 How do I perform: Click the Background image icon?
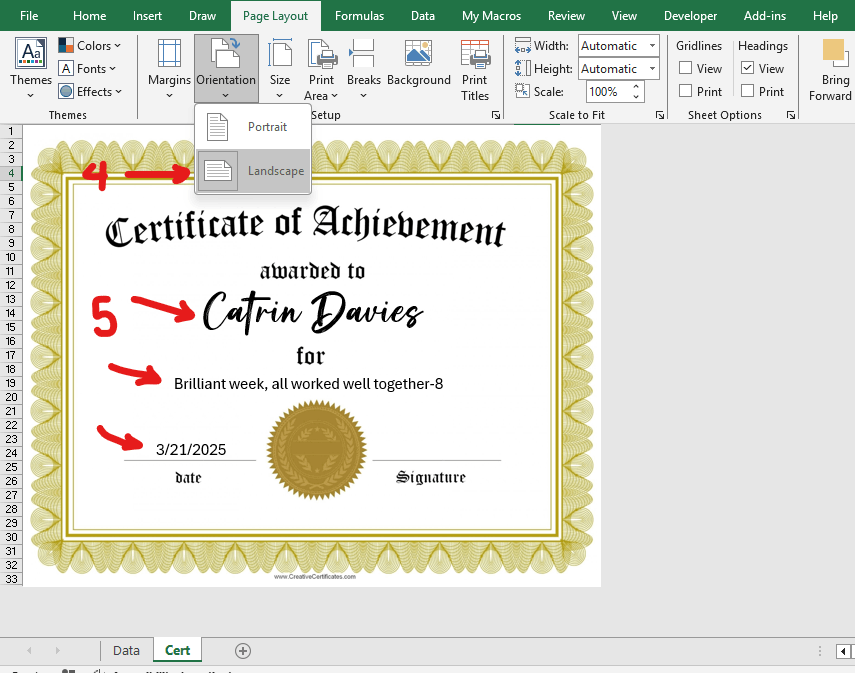click(418, 54)
